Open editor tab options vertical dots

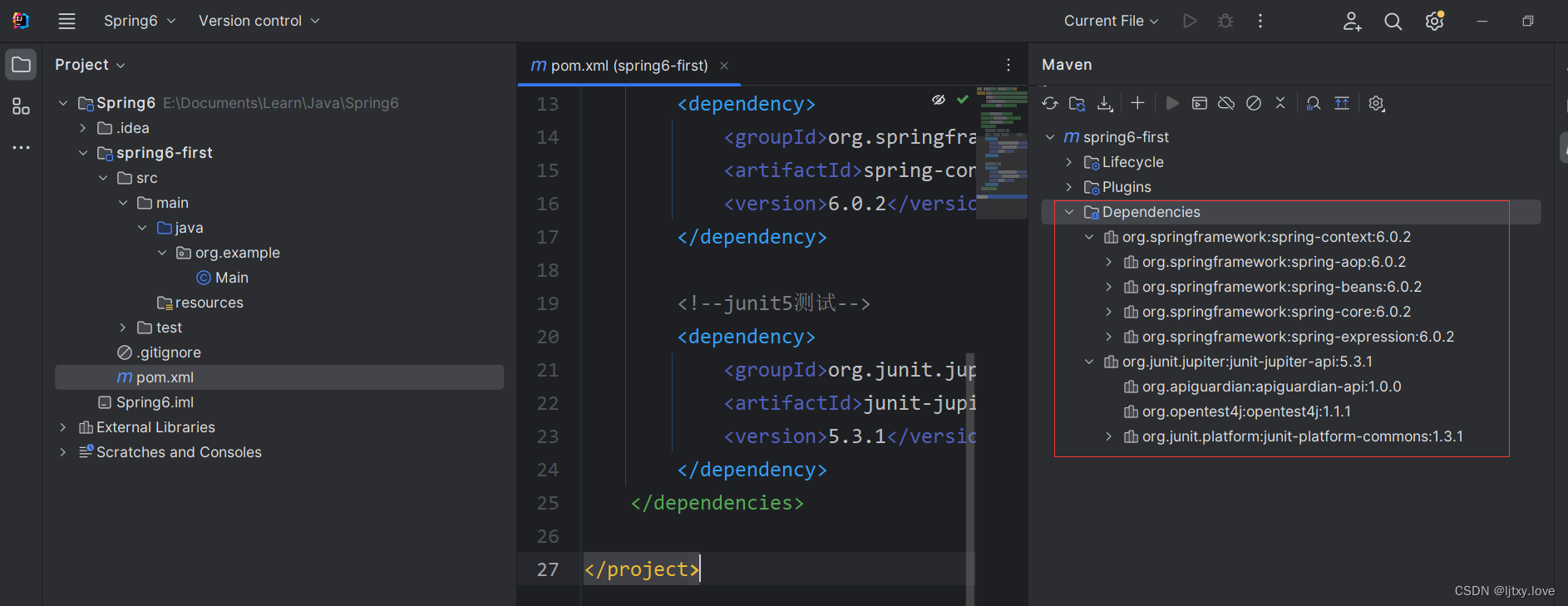(x=1008, y=65)
